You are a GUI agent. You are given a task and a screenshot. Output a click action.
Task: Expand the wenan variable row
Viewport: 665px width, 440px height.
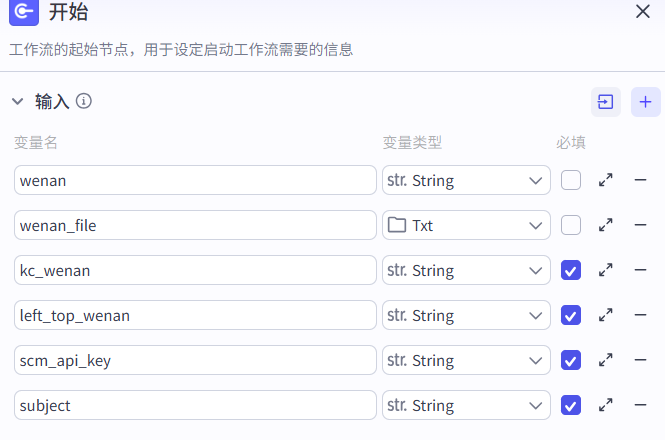605,180
